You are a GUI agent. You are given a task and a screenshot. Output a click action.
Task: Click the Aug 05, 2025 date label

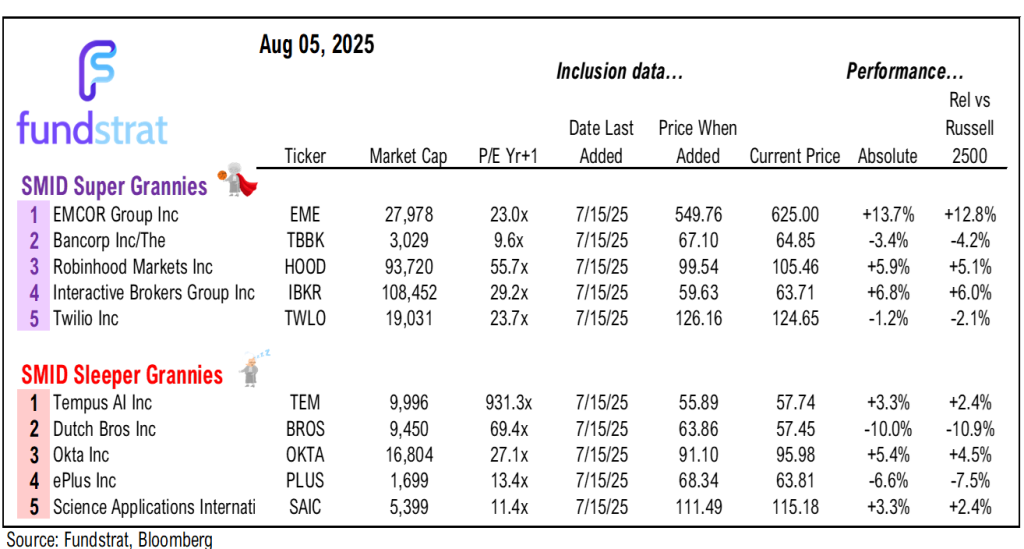click(317, 45)
